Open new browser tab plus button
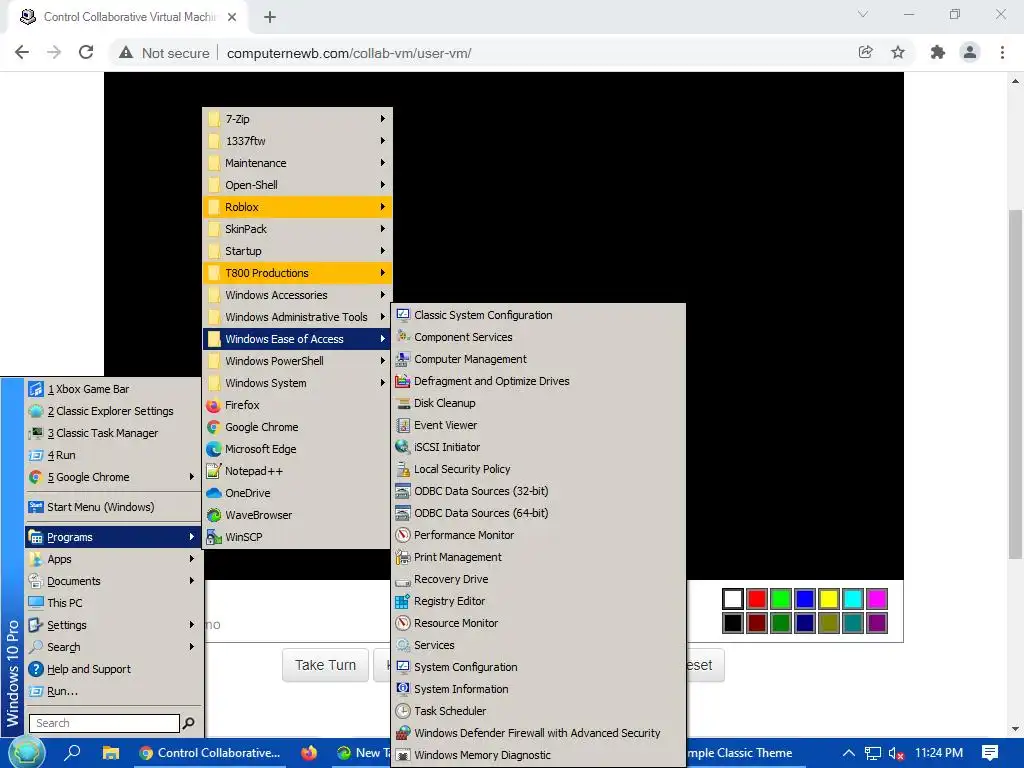 pos(270,17)
